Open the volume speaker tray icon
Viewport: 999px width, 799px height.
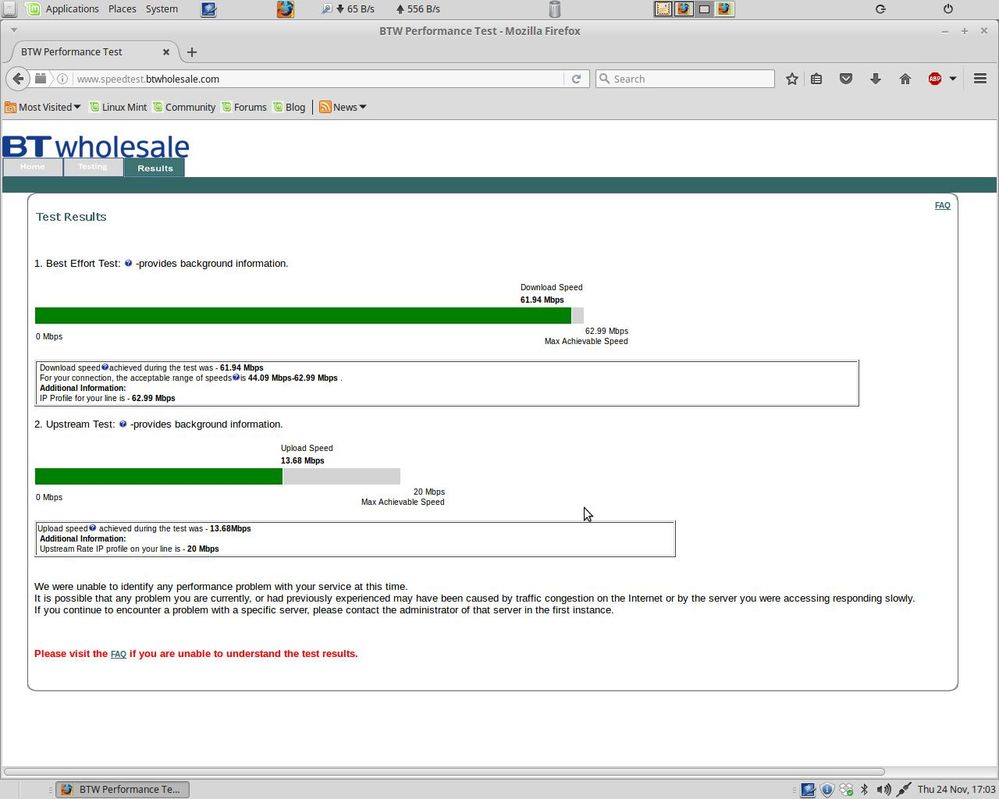click(884, 789)
